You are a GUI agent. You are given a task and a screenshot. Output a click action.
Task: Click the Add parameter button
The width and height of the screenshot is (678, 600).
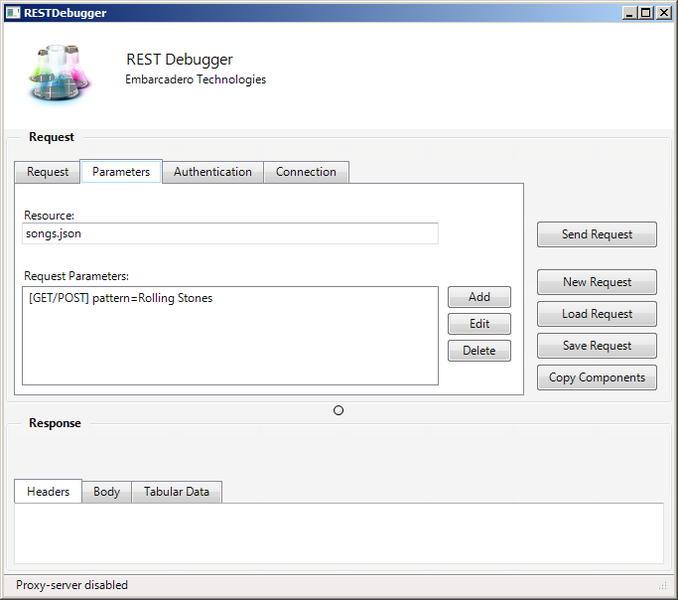click(479, 297)
